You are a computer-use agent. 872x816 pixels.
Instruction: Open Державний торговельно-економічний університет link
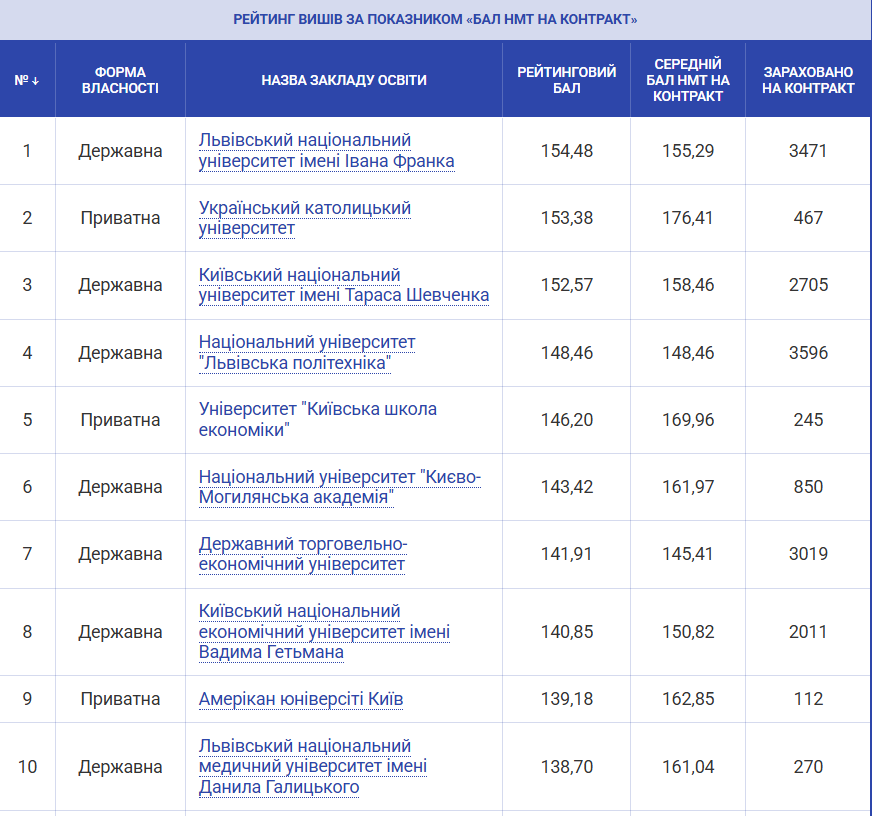pyautogui.click(x=302, y=554)
